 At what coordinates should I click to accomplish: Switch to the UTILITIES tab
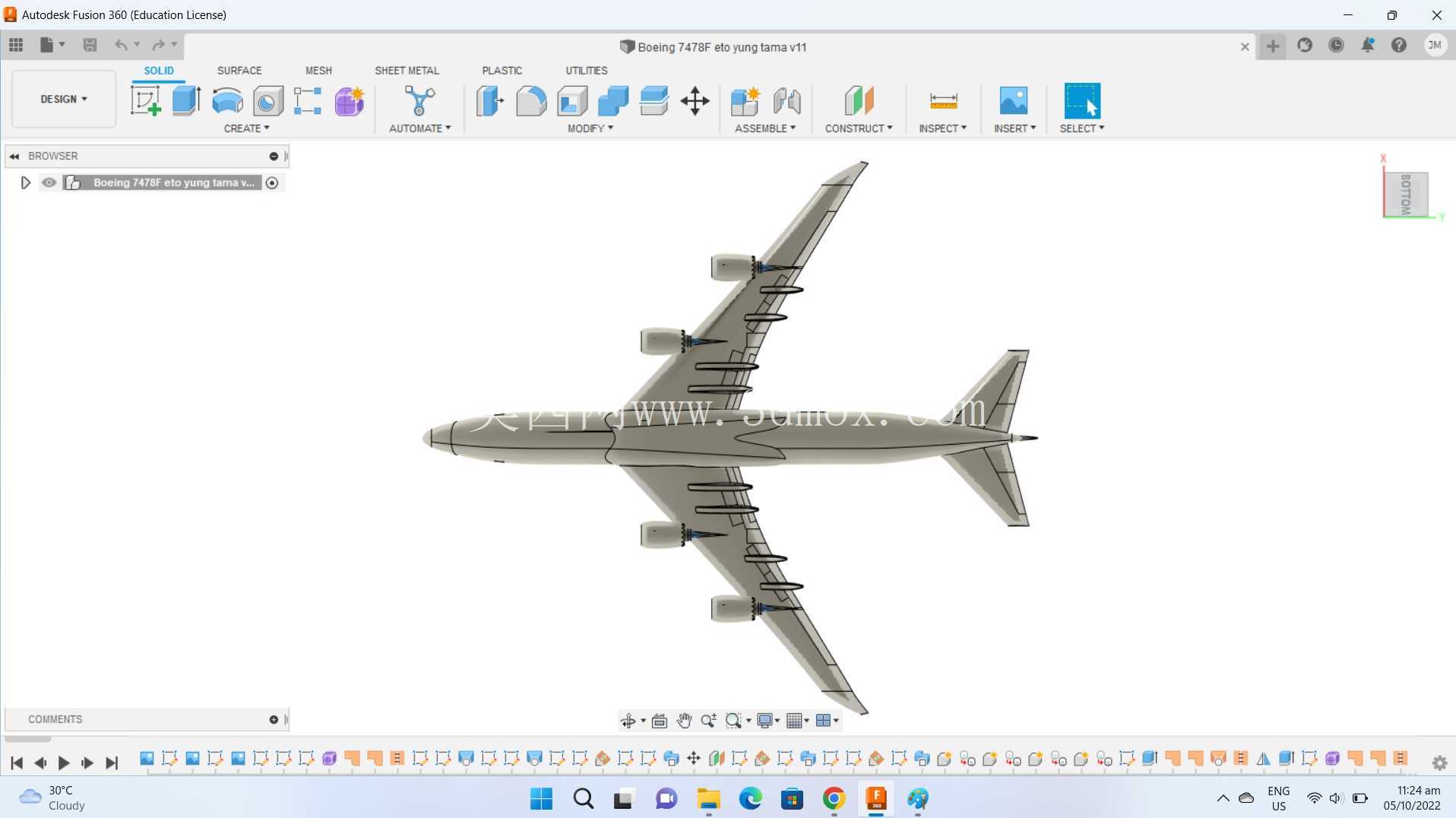point(586,70)
